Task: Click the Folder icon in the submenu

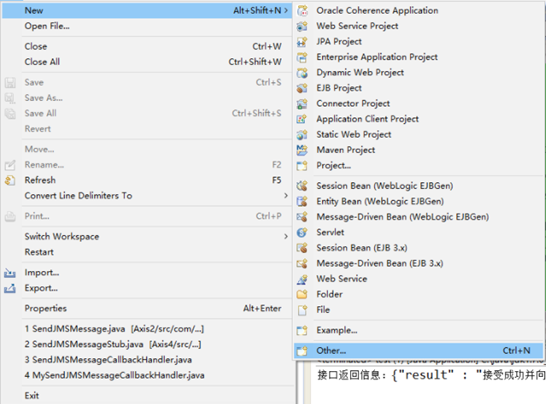Action: [302, 295]
